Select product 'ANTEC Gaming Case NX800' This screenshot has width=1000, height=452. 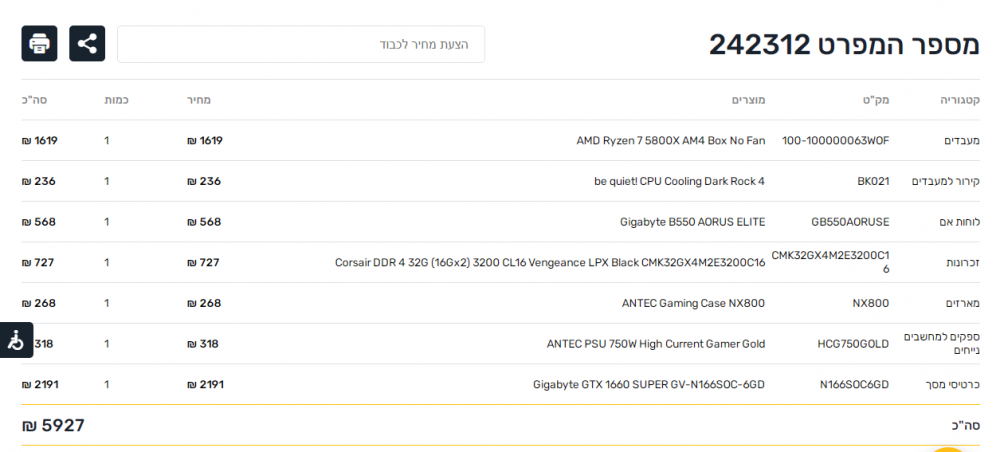(693, 303)
